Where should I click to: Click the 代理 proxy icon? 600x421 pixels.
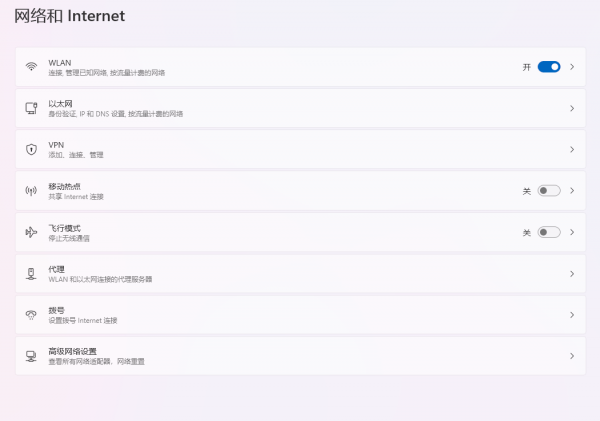click(31, 273)
